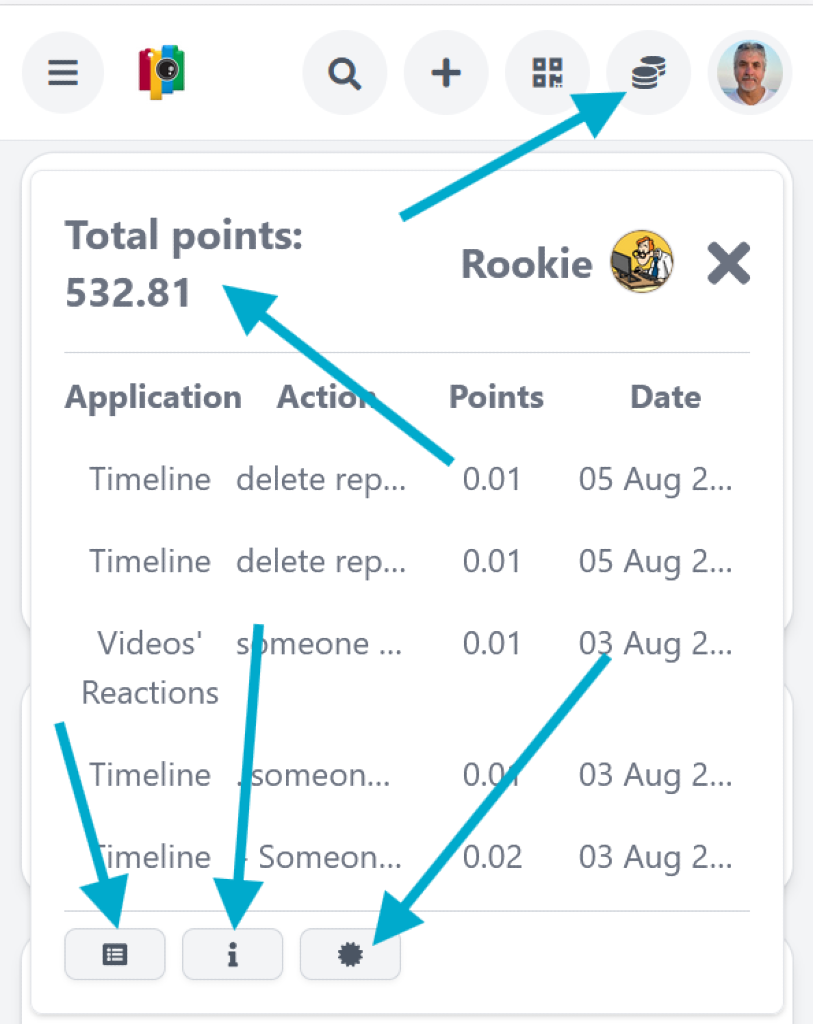This screenshot has width=813, height=1024.
Task: Click the Rookie badge image
Action: pyautogui.click(x=642, y=262)
